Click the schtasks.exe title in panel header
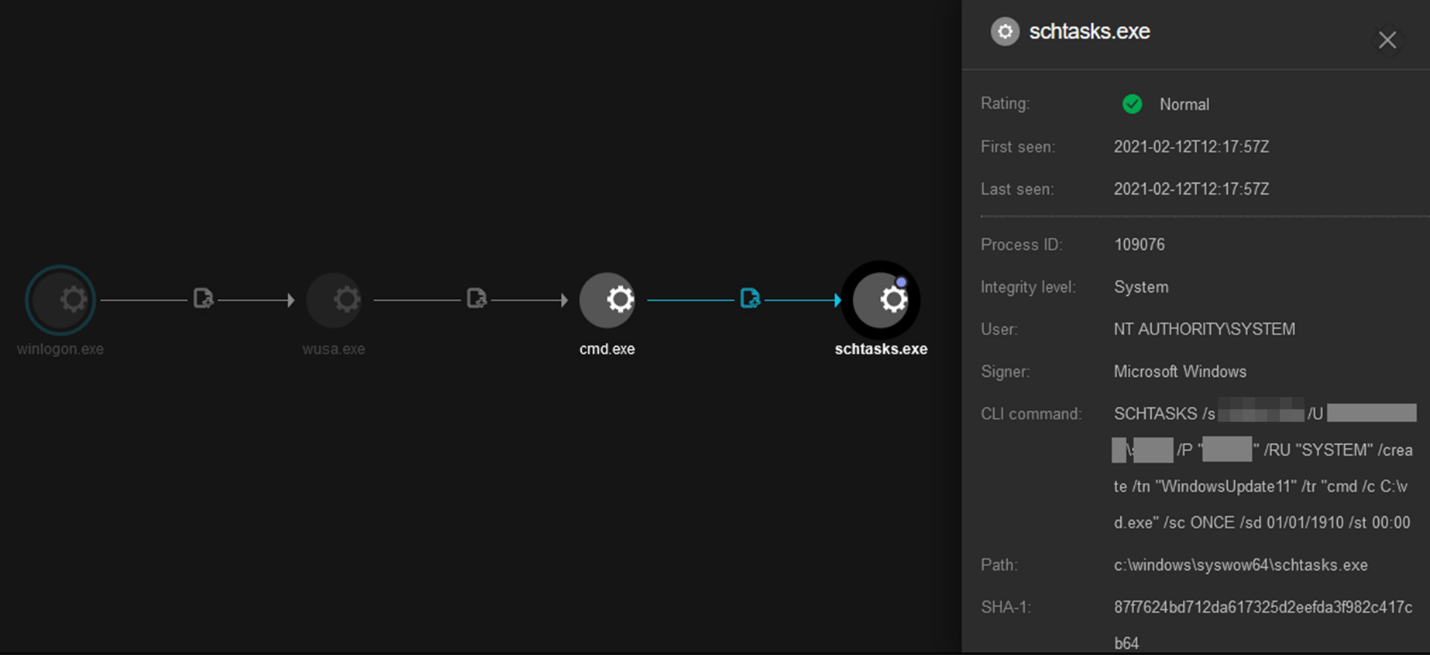Screen dimensions: 1430x655 click(x=1089, y=32)
